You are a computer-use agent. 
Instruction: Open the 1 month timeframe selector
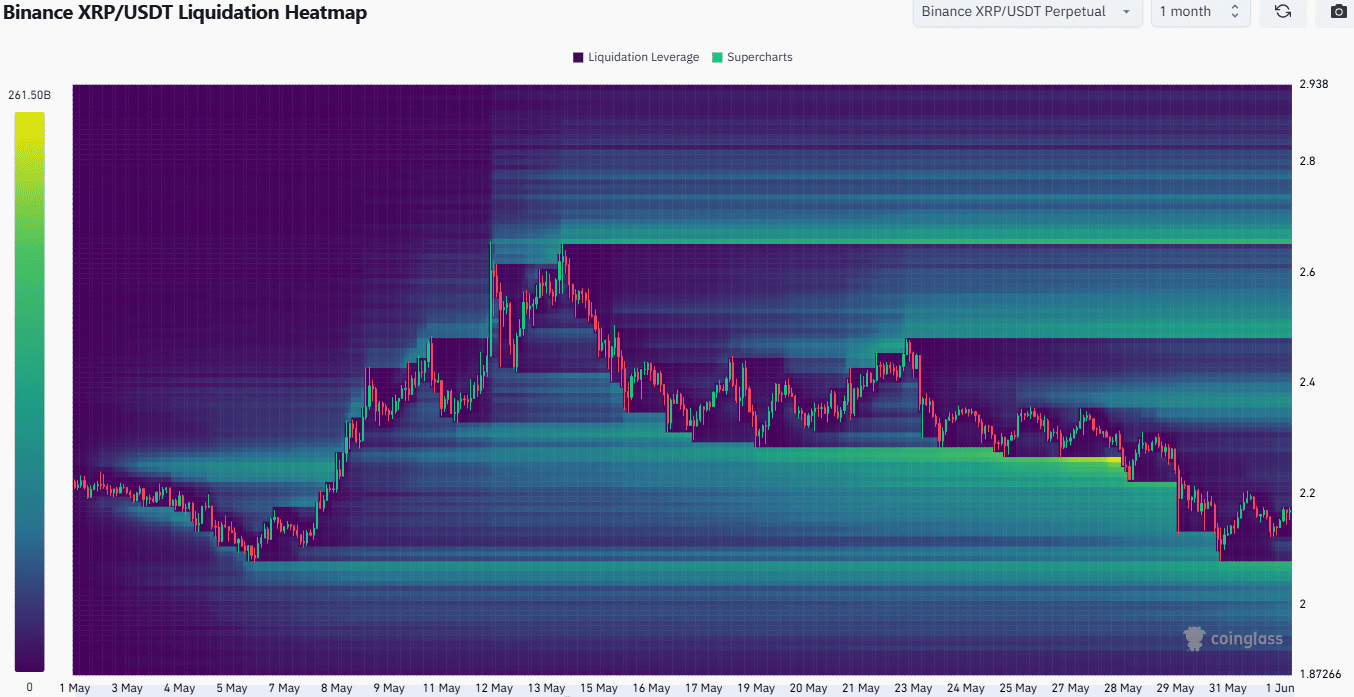click(1200, 12)
